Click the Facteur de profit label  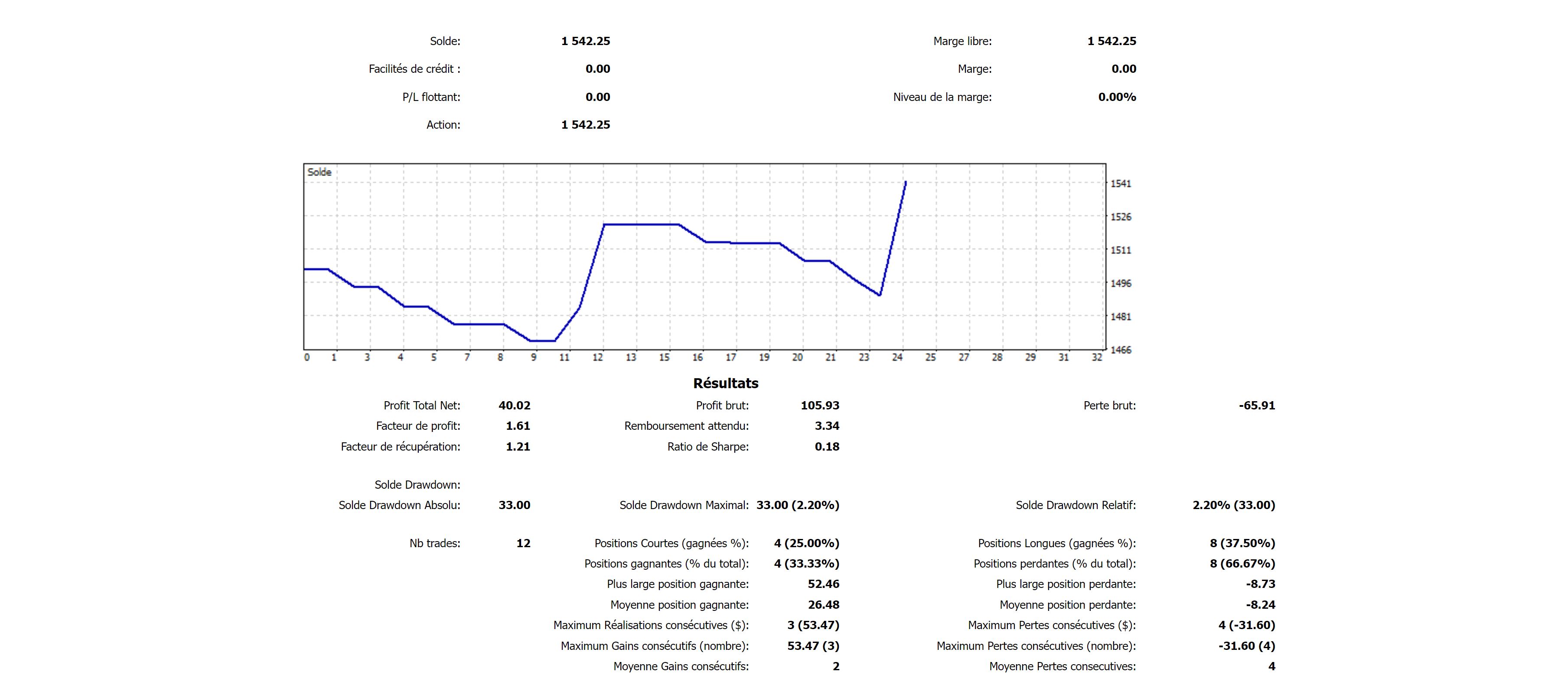(x=417, y=426)
